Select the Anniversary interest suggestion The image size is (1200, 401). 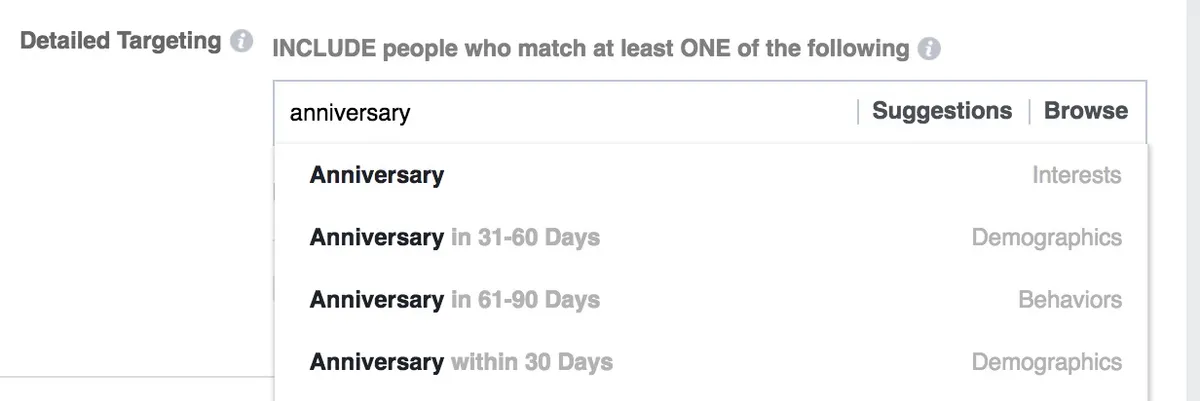pos(377,175)
